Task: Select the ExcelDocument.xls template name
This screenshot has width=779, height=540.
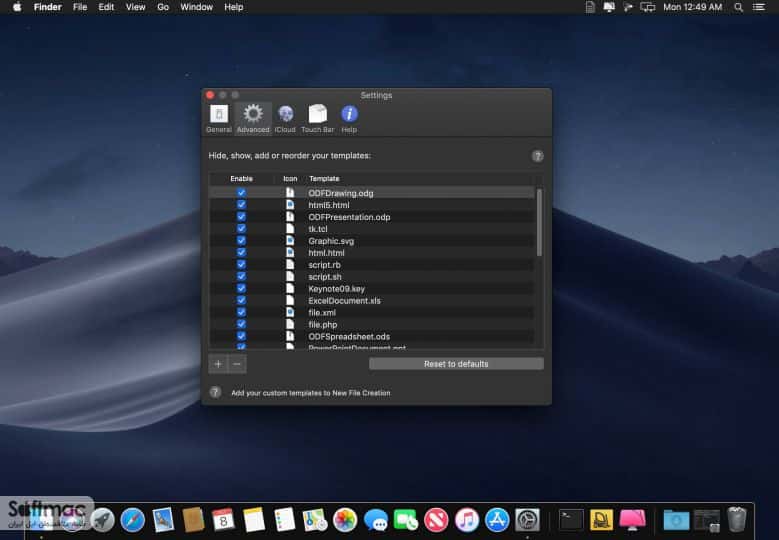Action: [344, 301]
